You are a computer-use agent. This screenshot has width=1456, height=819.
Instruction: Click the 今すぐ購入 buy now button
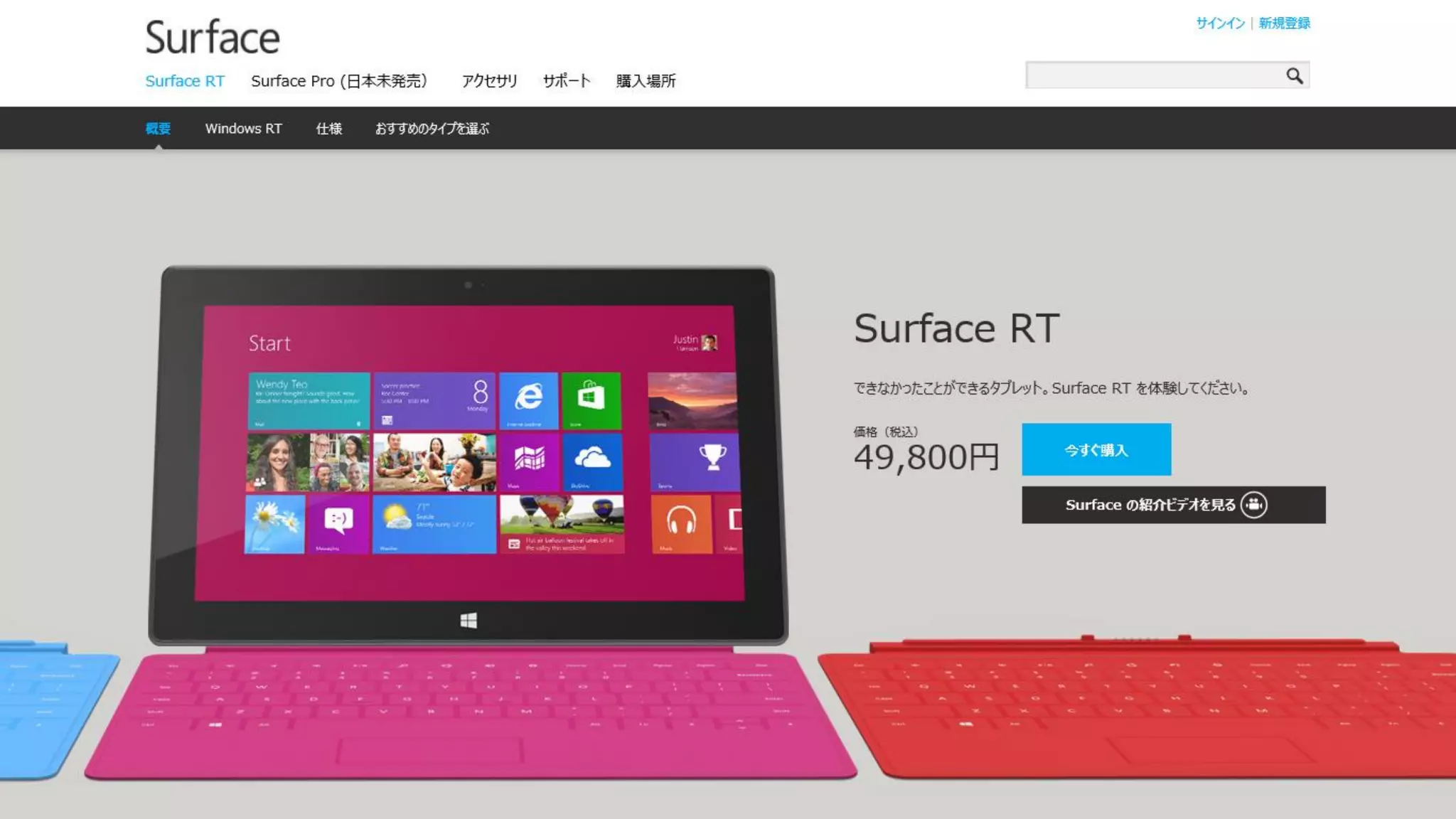(x=1096, y=449)
